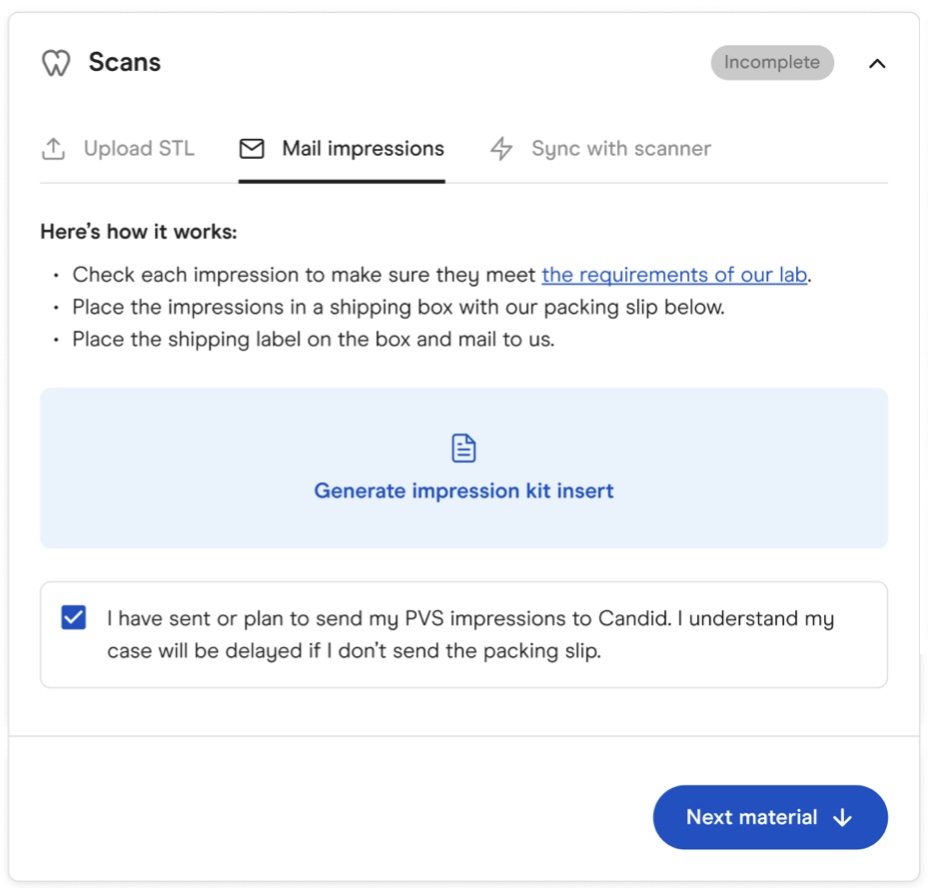This screenshot has height=888, width=932.
Task: Click the Next material button
Action: (x=770, y=817)
